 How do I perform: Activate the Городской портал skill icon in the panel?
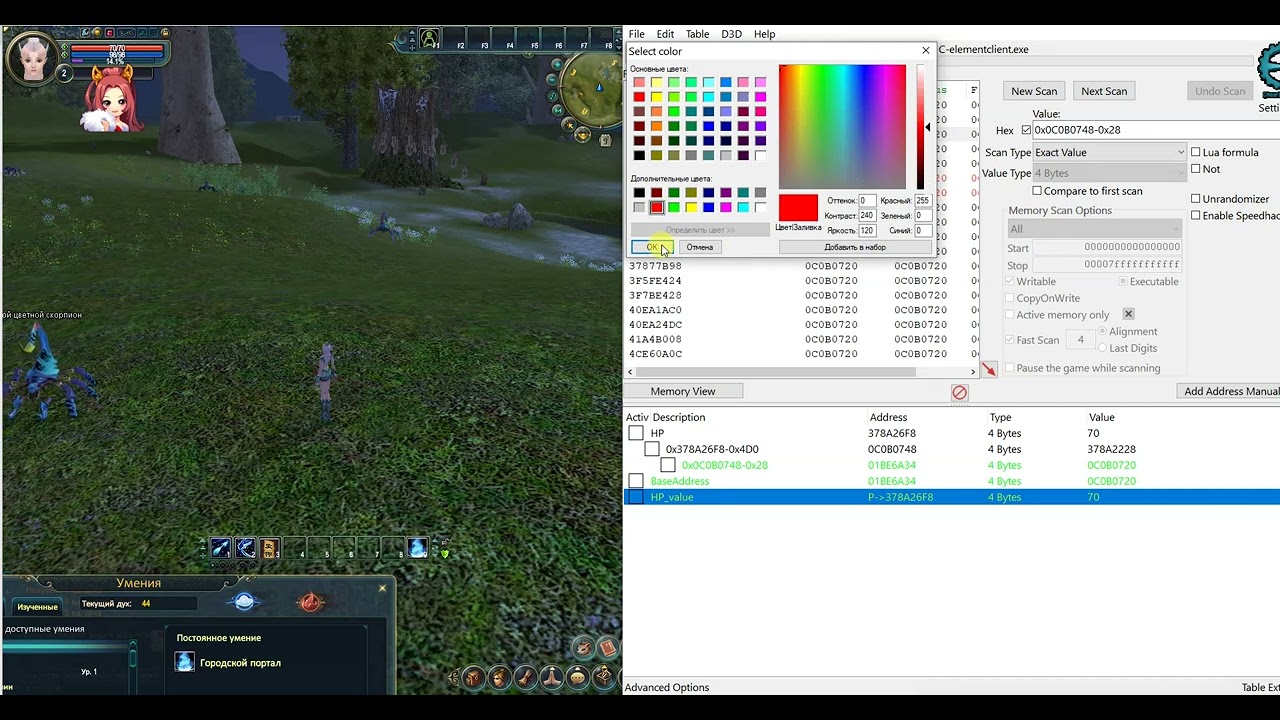(x=185, y=662)
